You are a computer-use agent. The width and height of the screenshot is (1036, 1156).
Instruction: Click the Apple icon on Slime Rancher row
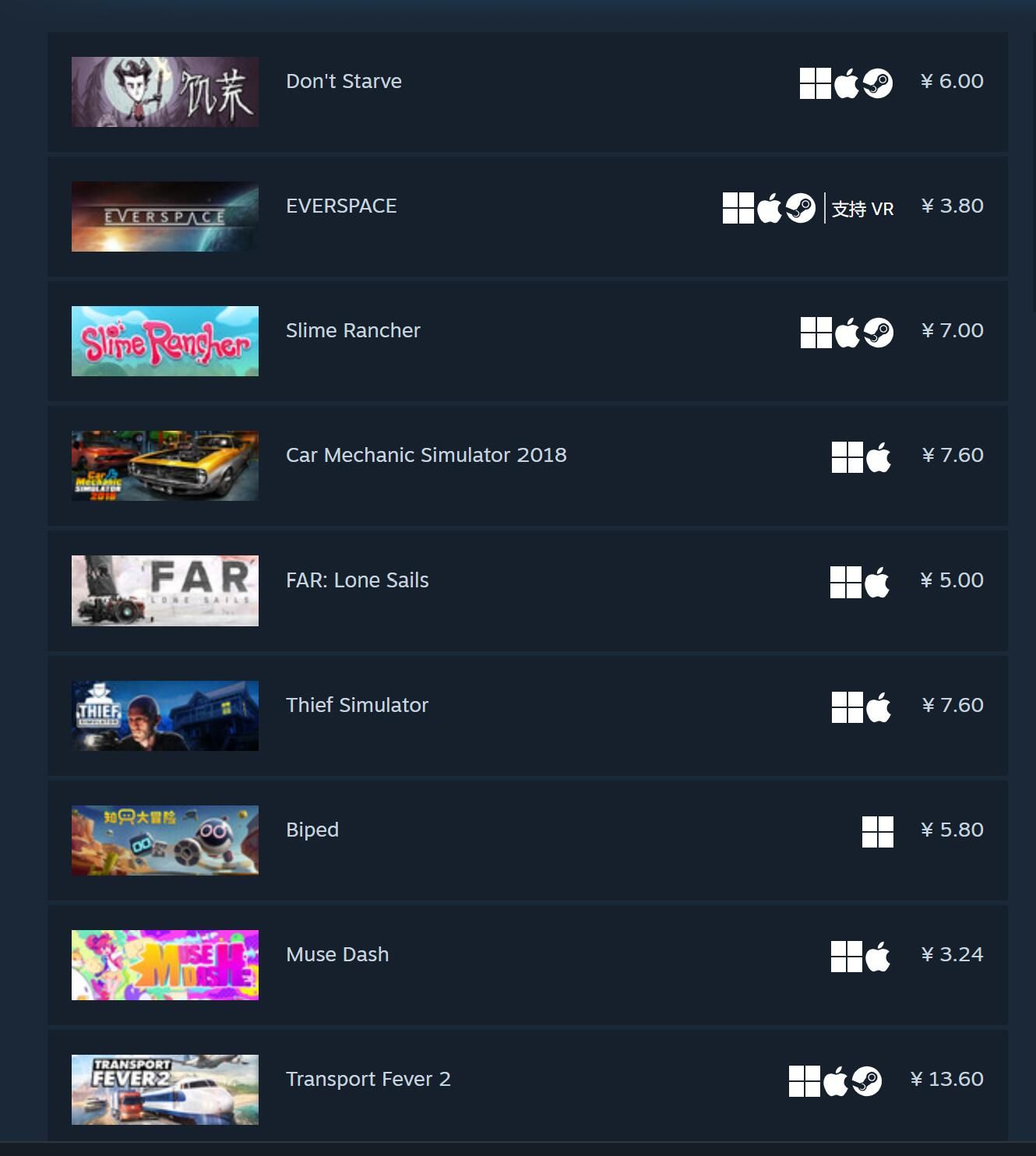(847, 333)
